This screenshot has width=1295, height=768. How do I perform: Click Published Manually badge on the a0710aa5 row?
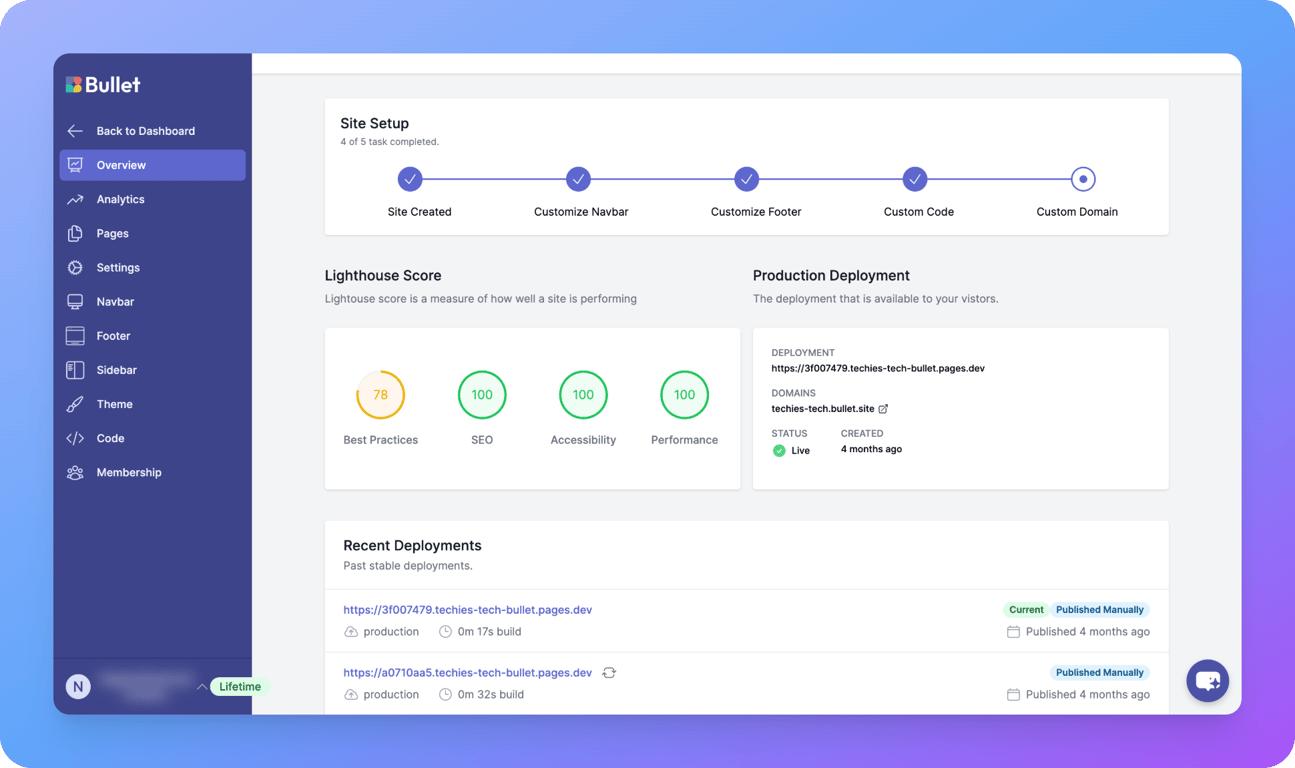(x=1100, y=673)
